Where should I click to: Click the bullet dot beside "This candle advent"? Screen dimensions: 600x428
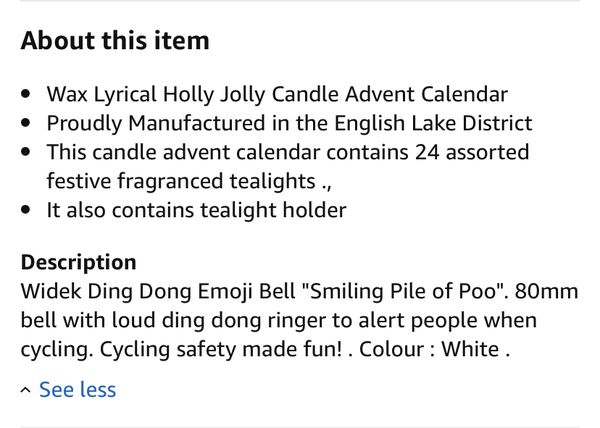(x=26, y=153)
